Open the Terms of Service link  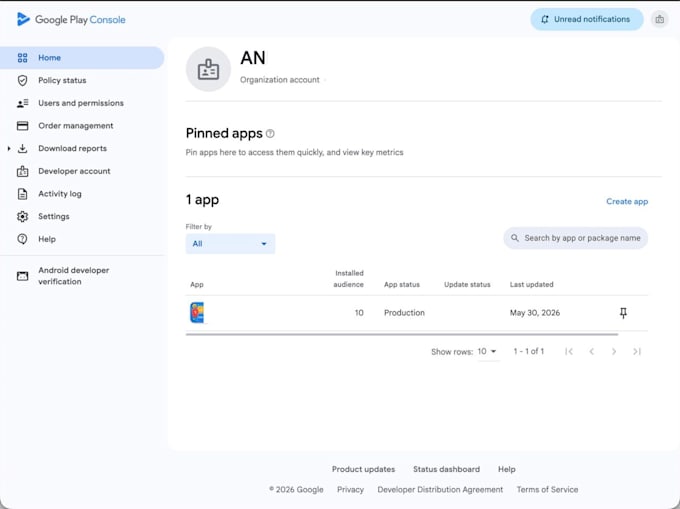click(x=547, y=489)
